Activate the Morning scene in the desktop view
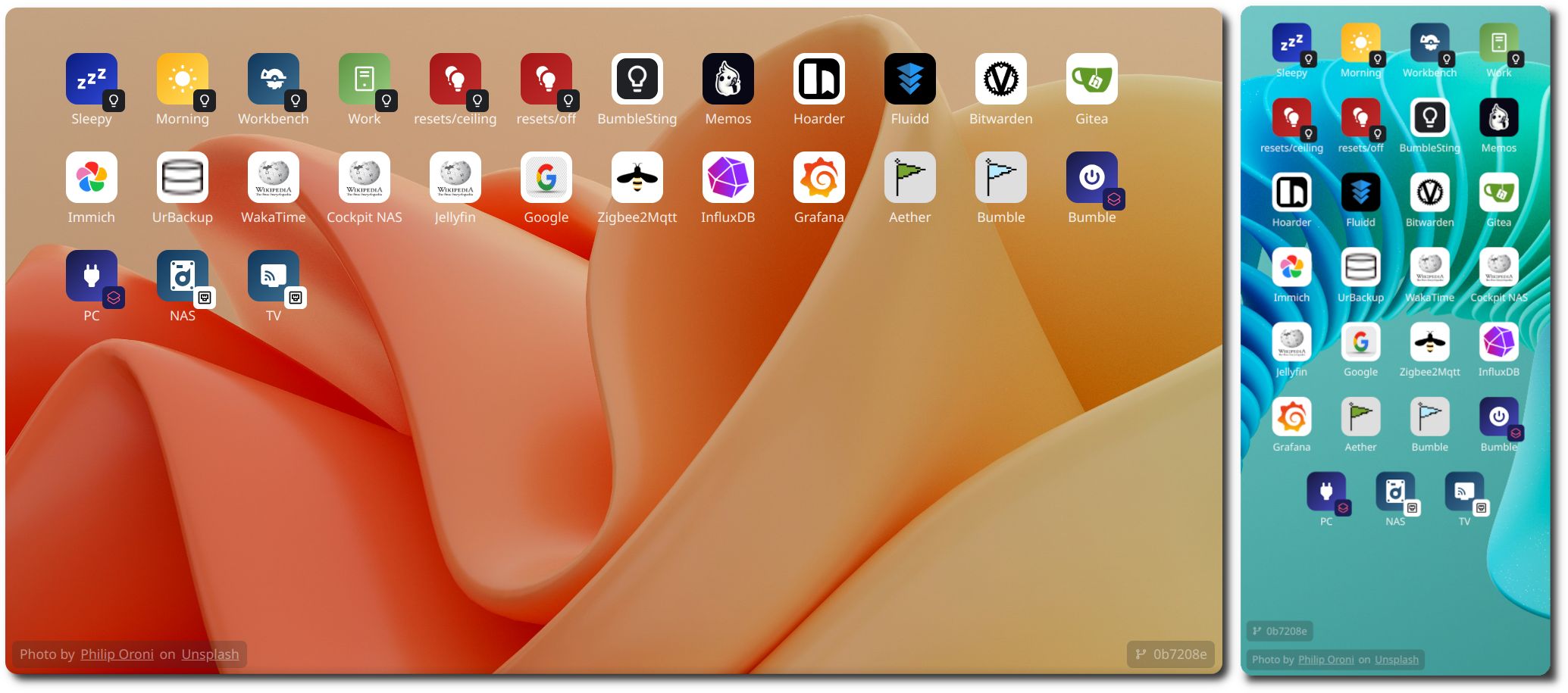Image resolution: width=1568 pixels, height=693 pixels. [x=183, y=79]
